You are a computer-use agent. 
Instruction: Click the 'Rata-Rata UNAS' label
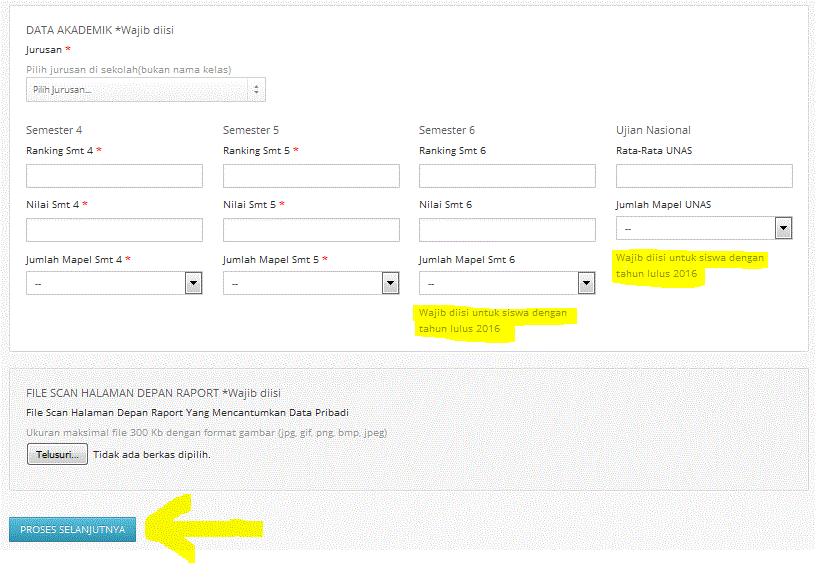(x=654, y=150)
